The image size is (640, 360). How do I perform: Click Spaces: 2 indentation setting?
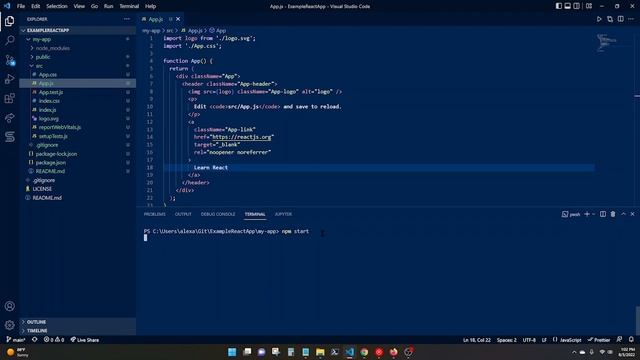point(507,340)
